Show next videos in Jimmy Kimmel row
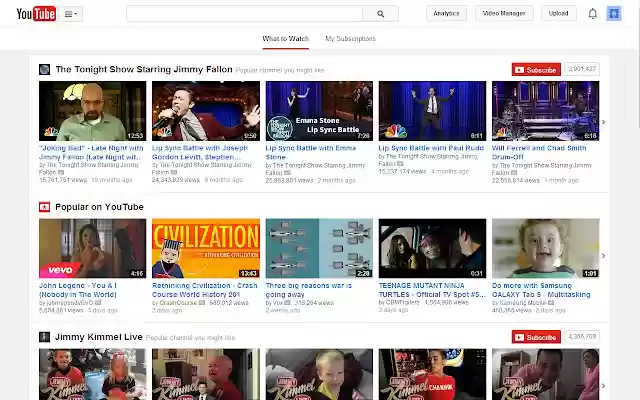The image size is (640, 400). (x=603, y=386)
